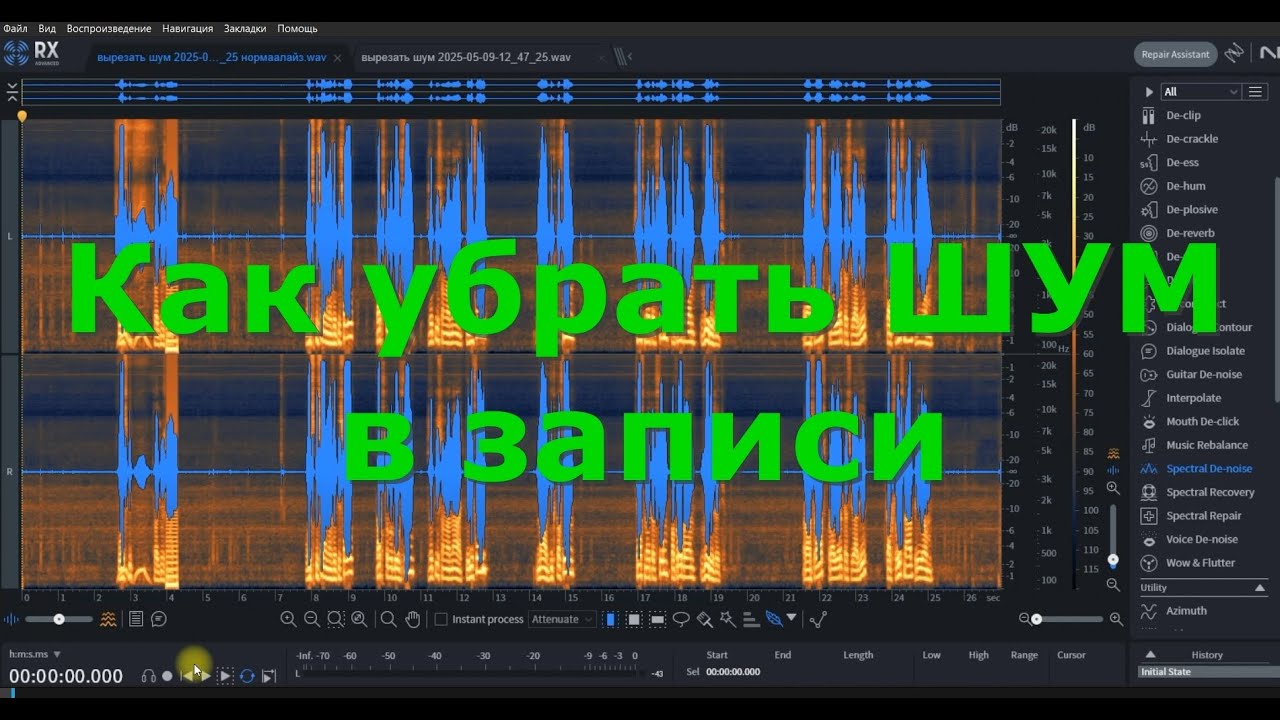Open the Spectral Repair module
The image size is (1280, 720).
tap(1203, 516)
